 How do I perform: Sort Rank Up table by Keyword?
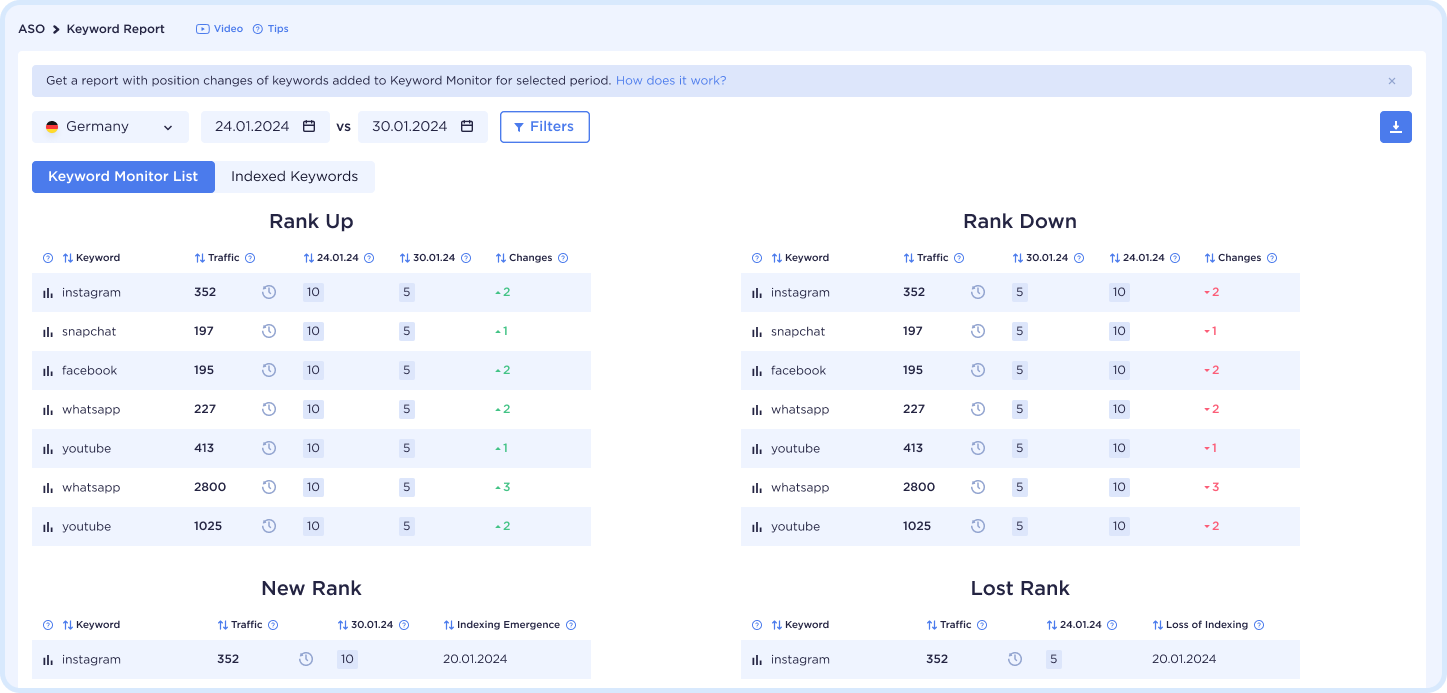(x=91, y=258)
